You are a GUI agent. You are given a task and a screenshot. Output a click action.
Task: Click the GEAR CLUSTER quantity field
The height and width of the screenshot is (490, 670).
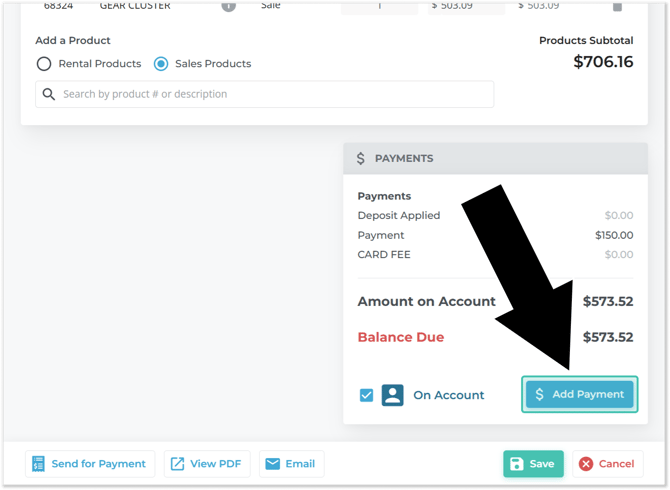[x=380, y=6]
